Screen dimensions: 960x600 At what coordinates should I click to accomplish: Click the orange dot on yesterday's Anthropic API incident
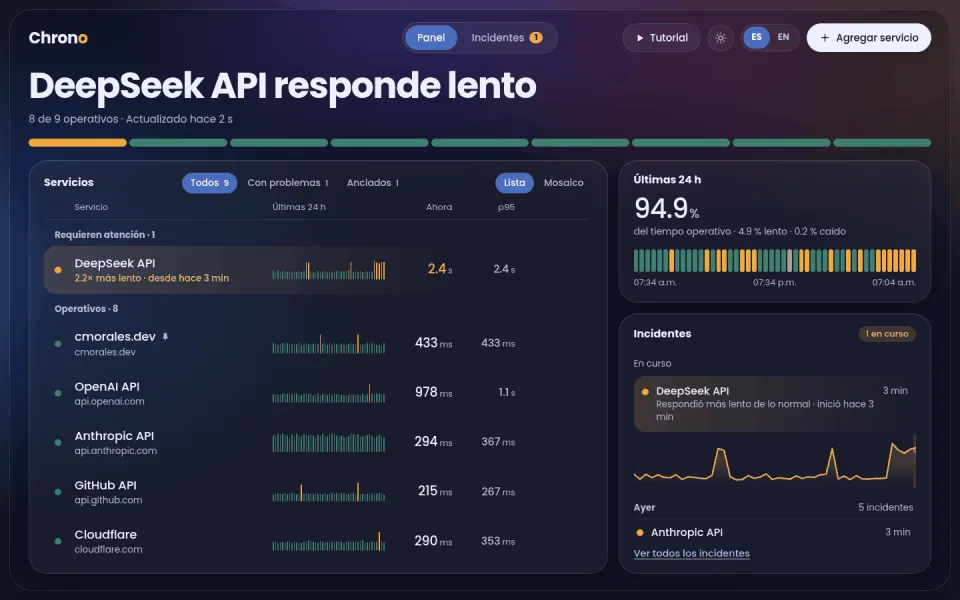pos(640,533)
